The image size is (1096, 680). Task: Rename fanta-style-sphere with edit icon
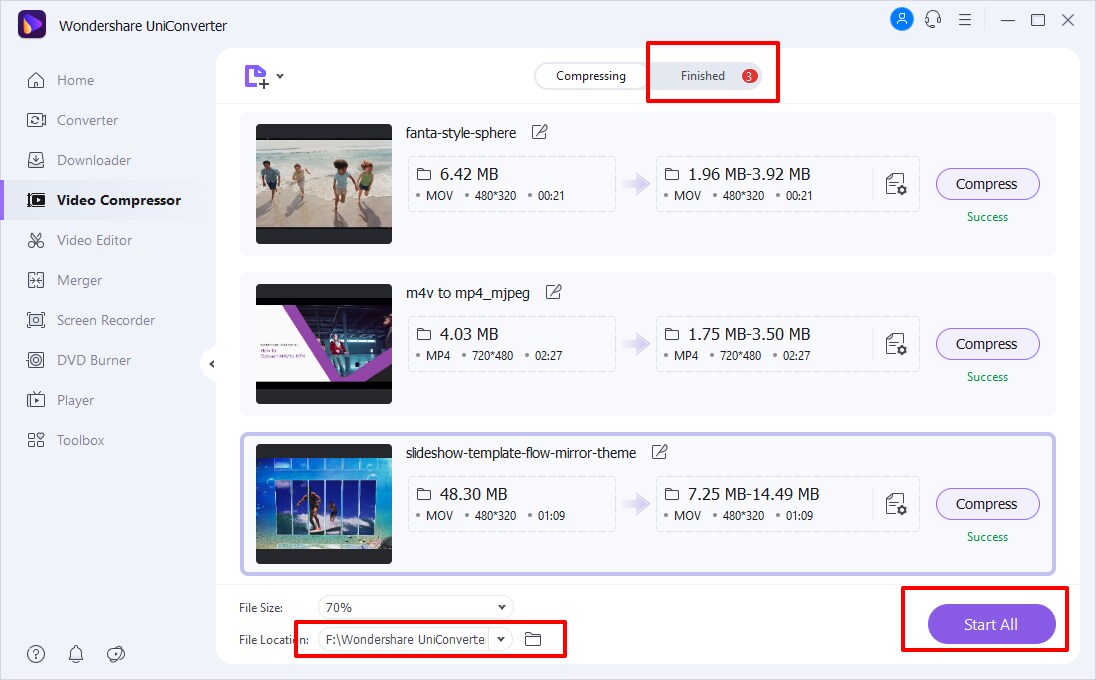539,132
